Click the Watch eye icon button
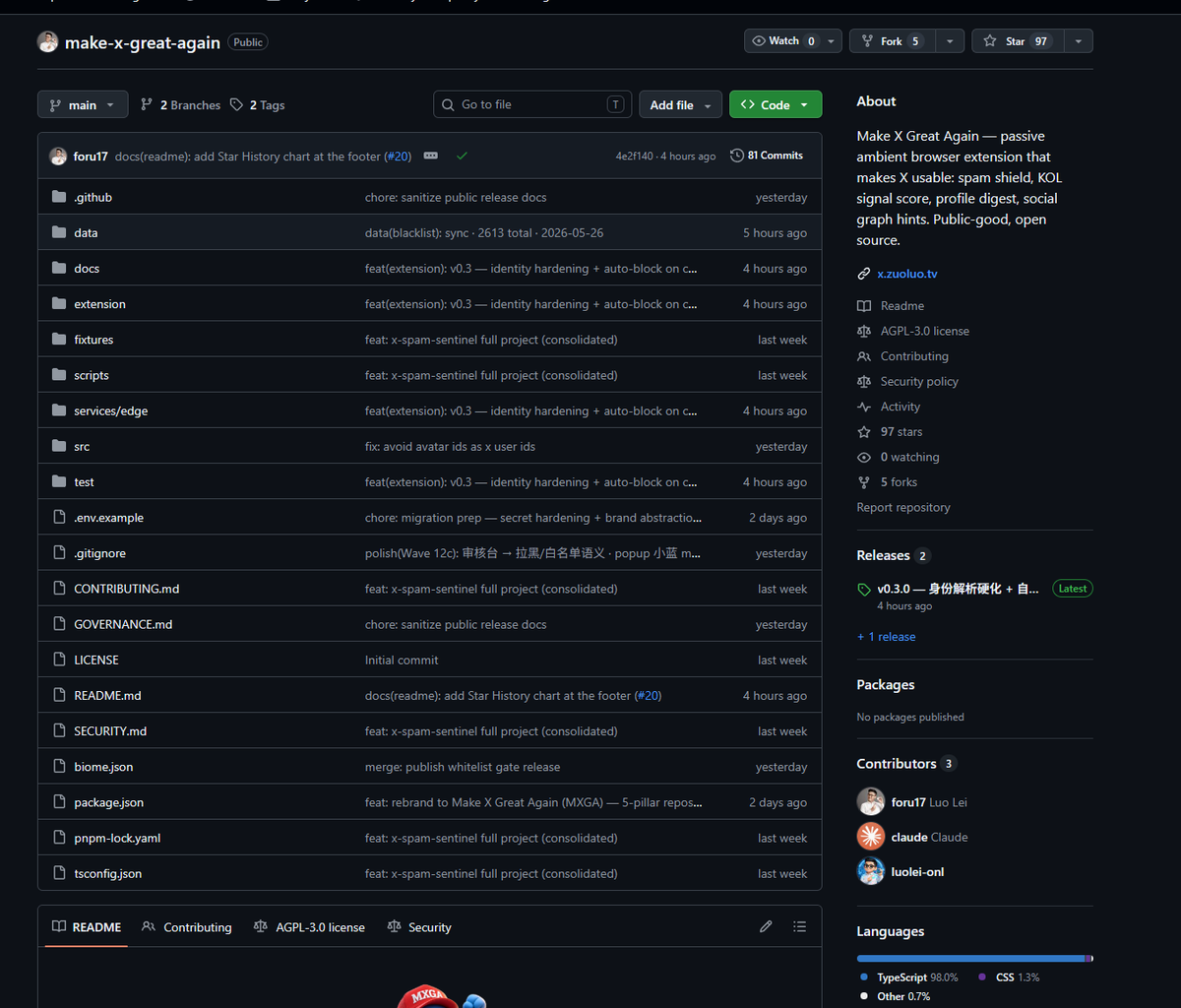This screenshot has height=1008, width=1181. [784, 41]
